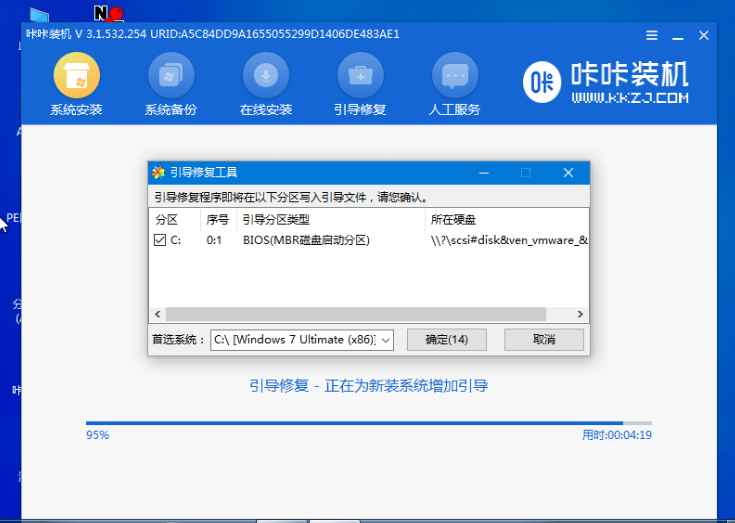
Task: Click the 所在硬盘 column header
Action: click(x=507, y=220)
